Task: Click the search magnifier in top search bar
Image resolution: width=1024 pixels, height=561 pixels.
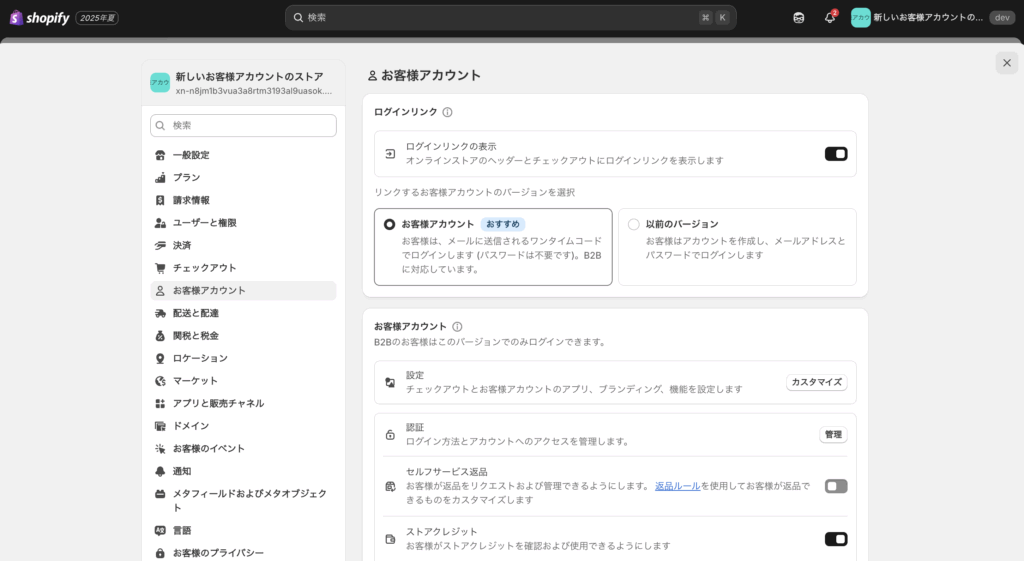Action: (298, 18)
